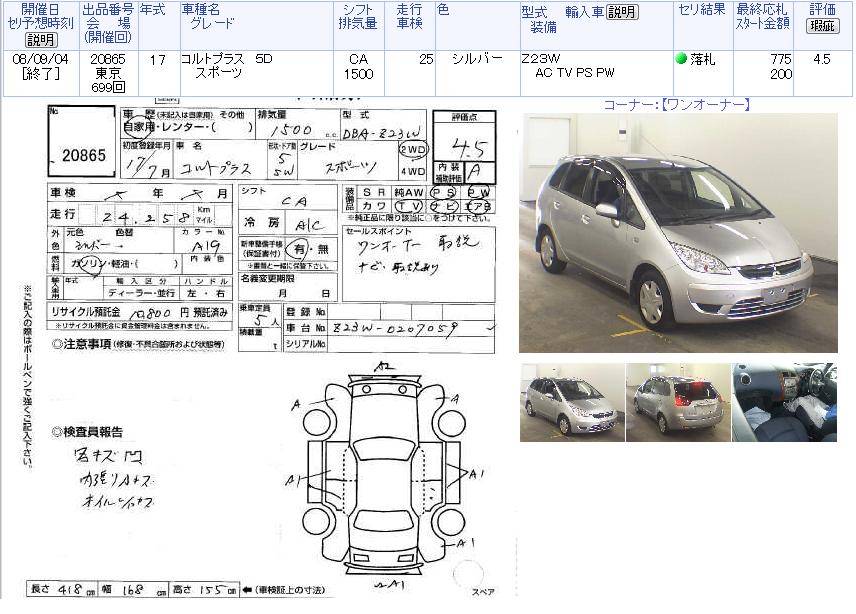Image resolution: width=856 pixels, height=614 pixels.
Task: Click the large front-view car photo
Action: tap(678, 233)
